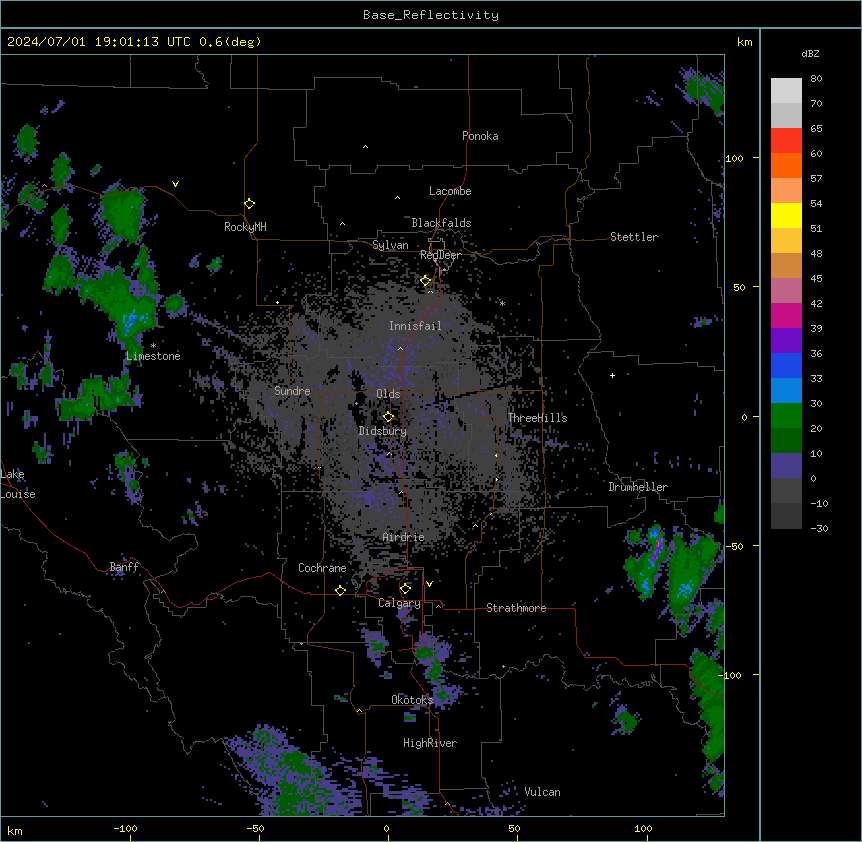Click the Sundre town label

pyautogui.click(x=292, y=391)
